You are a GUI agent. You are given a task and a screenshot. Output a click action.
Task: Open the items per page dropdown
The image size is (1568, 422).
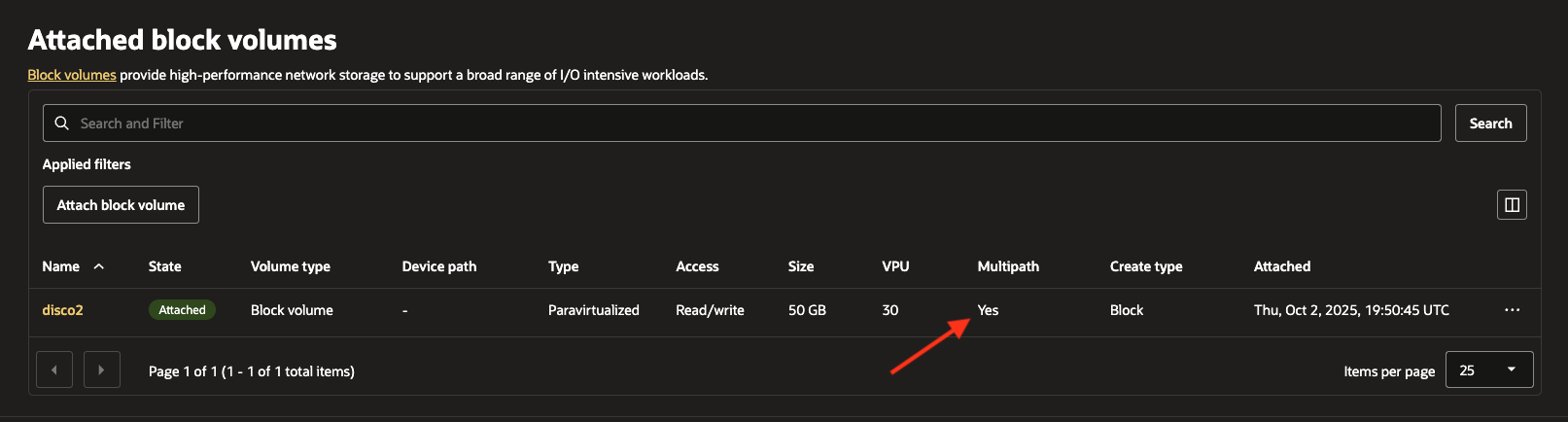coord(1488,370)
